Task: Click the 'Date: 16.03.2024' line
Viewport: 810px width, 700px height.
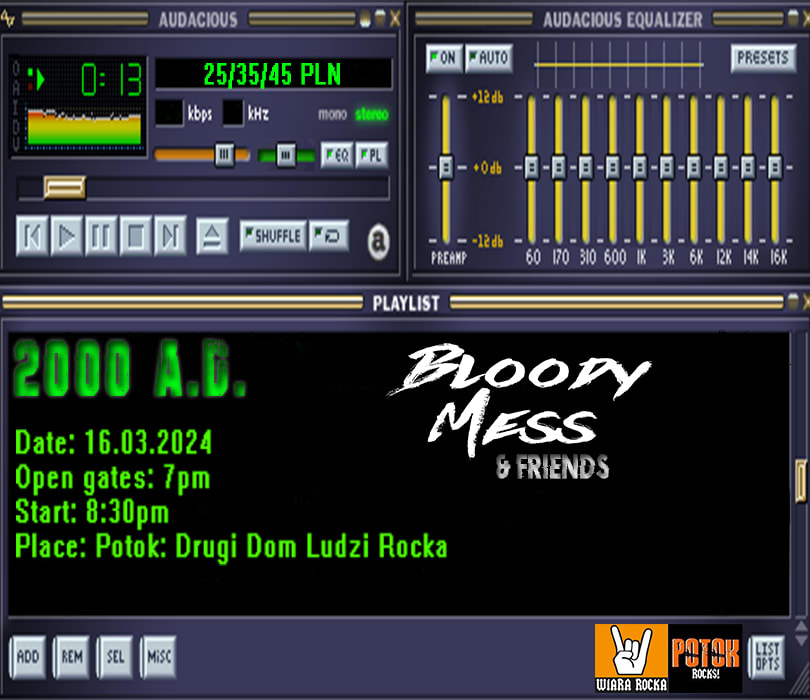Action: pos(113,442)
